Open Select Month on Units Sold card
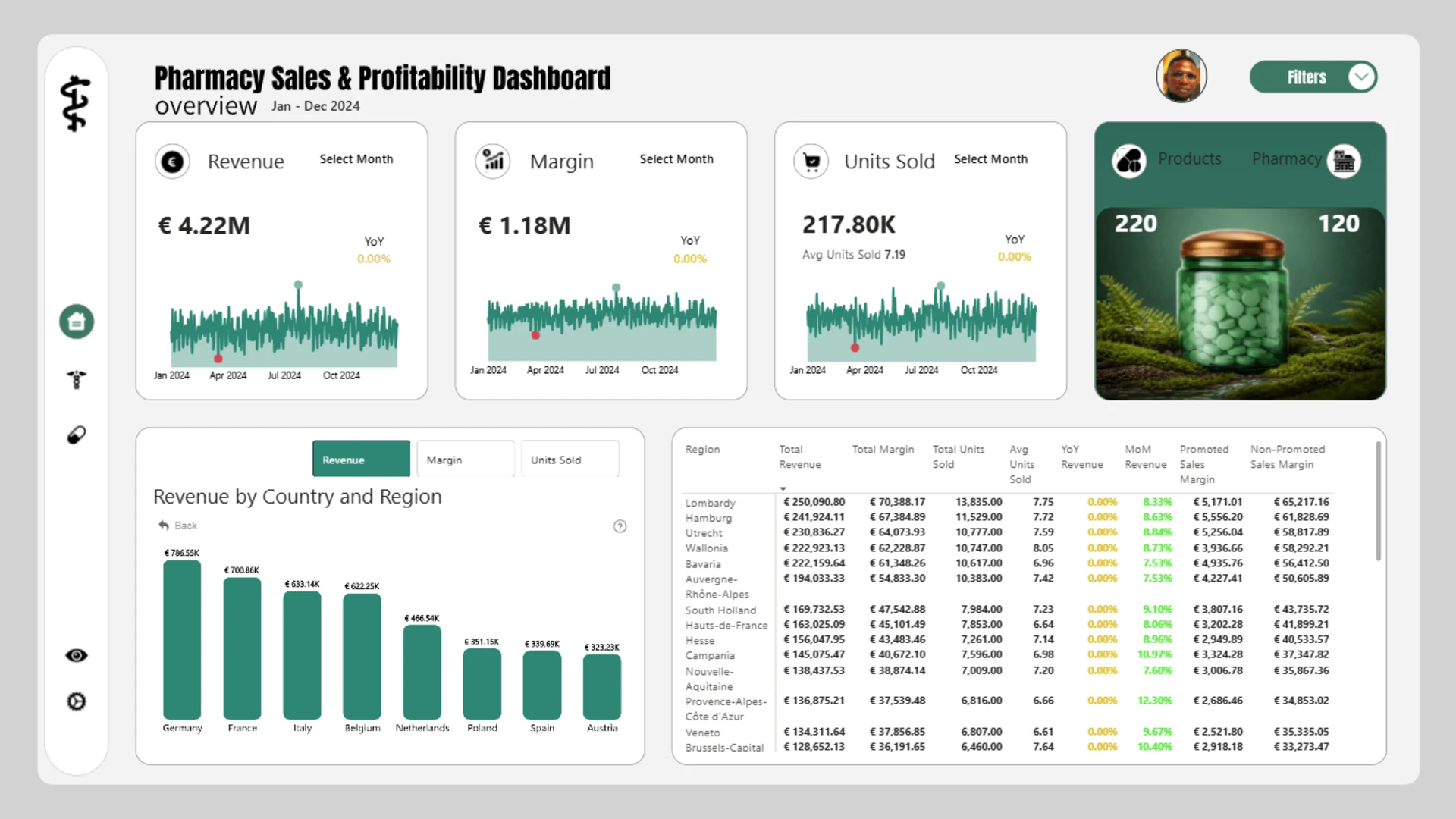The image size is (1456, 819). 991,159
